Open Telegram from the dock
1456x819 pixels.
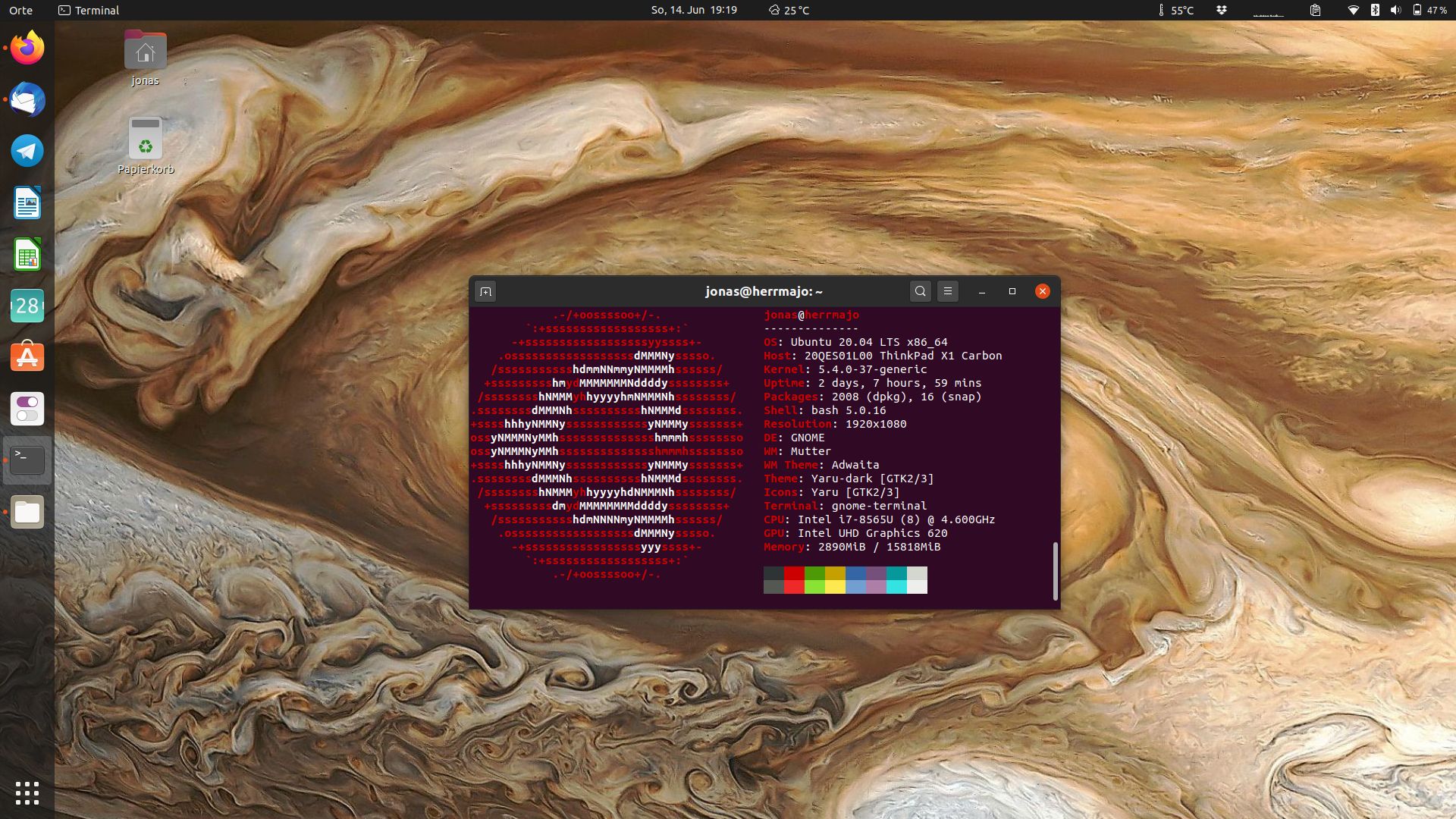click(x=27, y=151)
